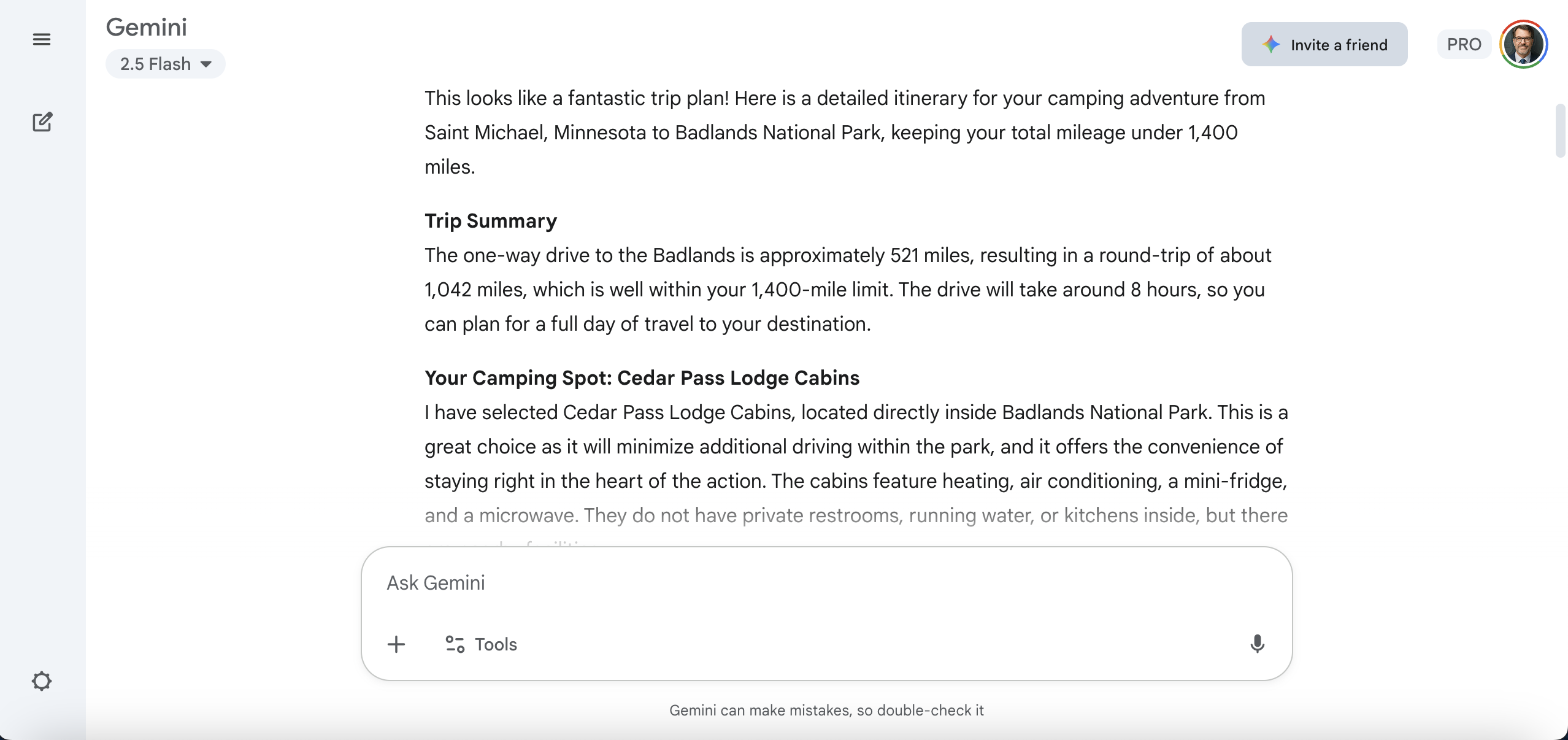The image size is (1568, 740).
Task: Open the sidebar with the hamburger menu icon
Action: coord(41,39)
